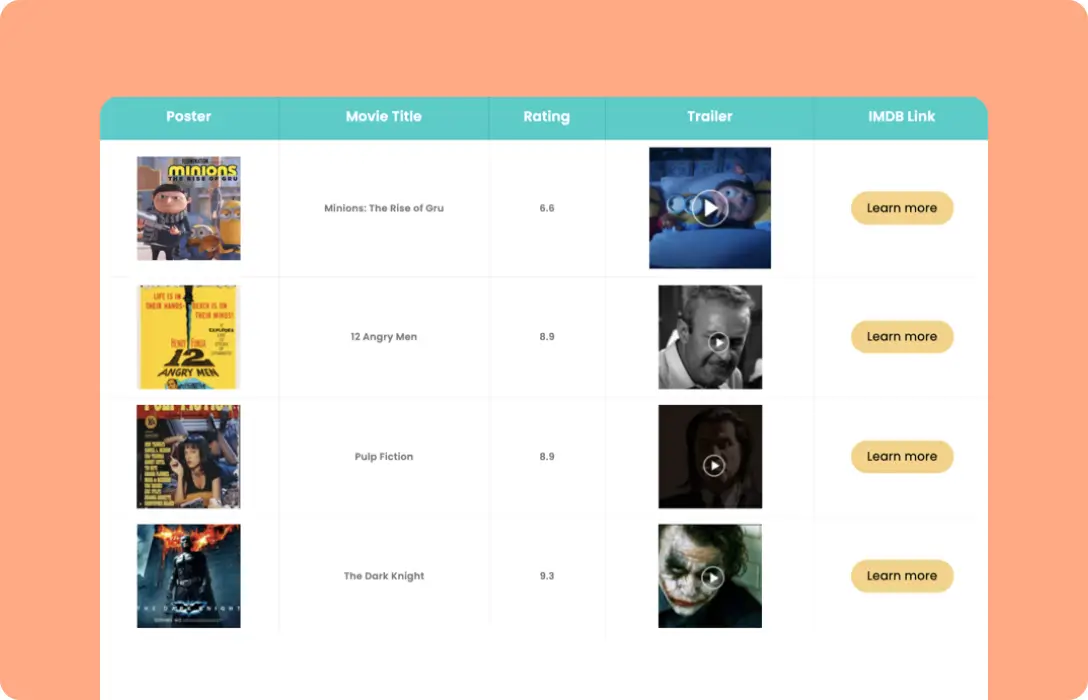Select the Movie Title column header
Viewport: 1088px width, 700px height.
coord(384,117)
